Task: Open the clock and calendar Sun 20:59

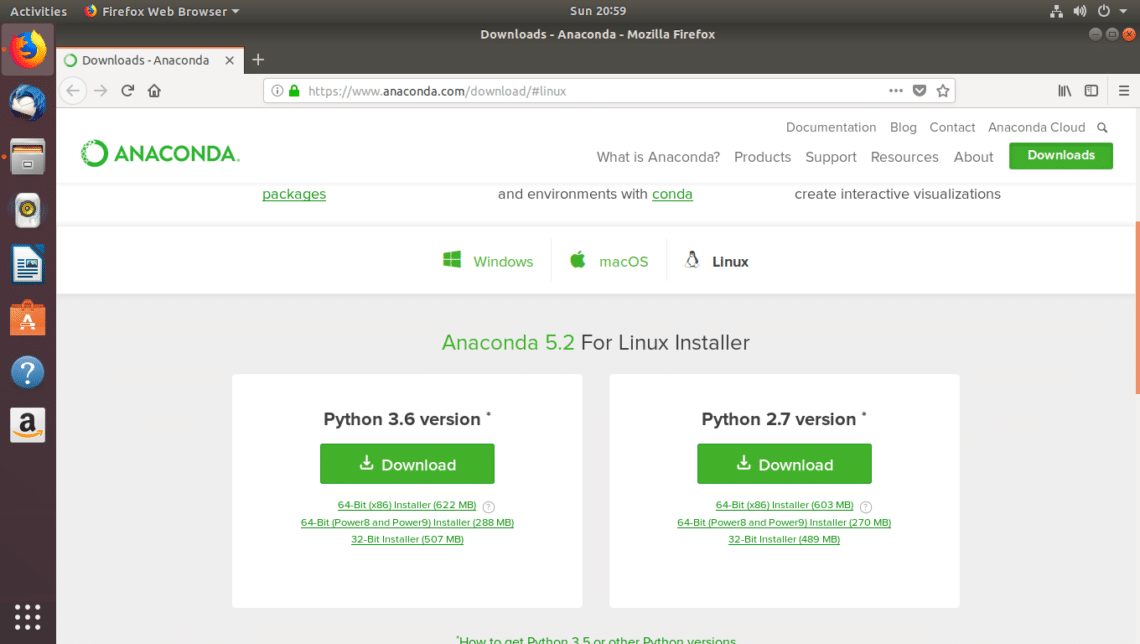Action: click(x=598, y=11)
